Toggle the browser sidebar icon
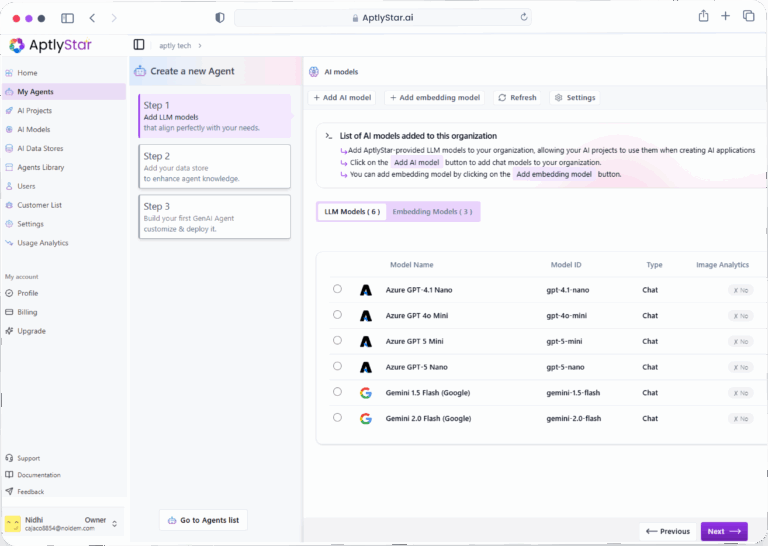Screen dimensions: 768x546 68,18
